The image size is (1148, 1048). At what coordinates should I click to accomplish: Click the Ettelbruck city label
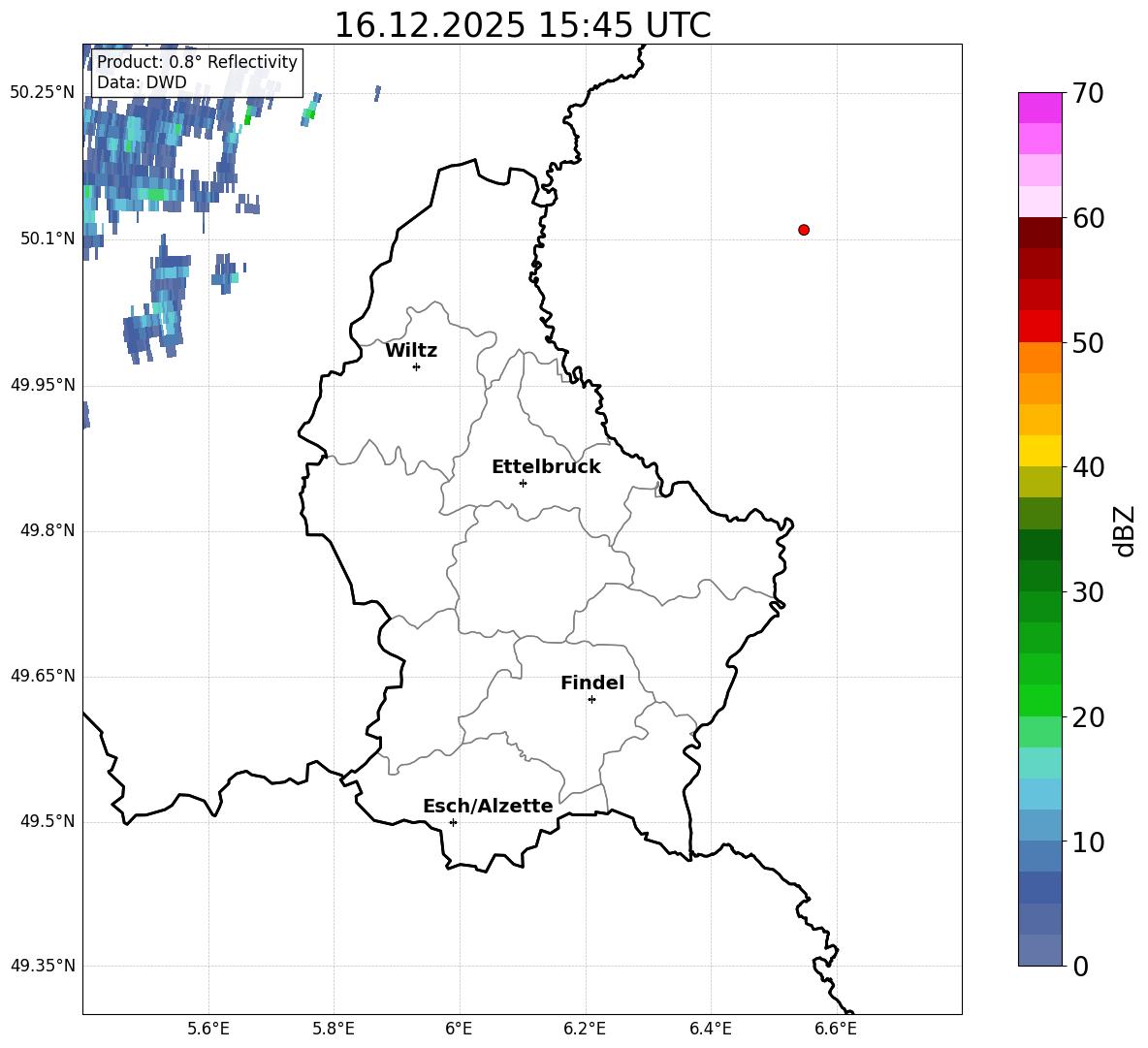click(546, 467)
